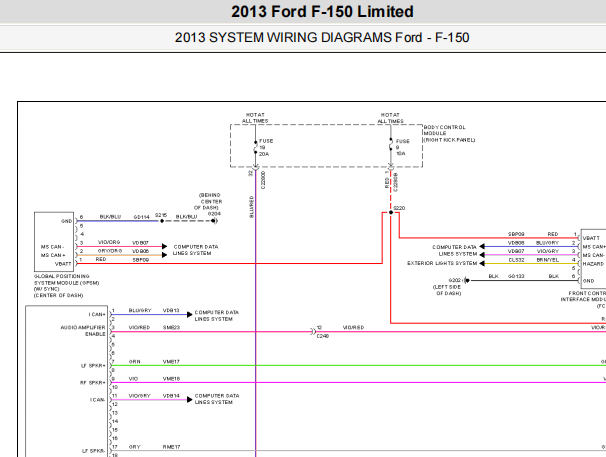This screenshot has height=457, width=606.
Task: Click the 'MS CAN -' pin label on the GPSM
Action: point(52,247)
